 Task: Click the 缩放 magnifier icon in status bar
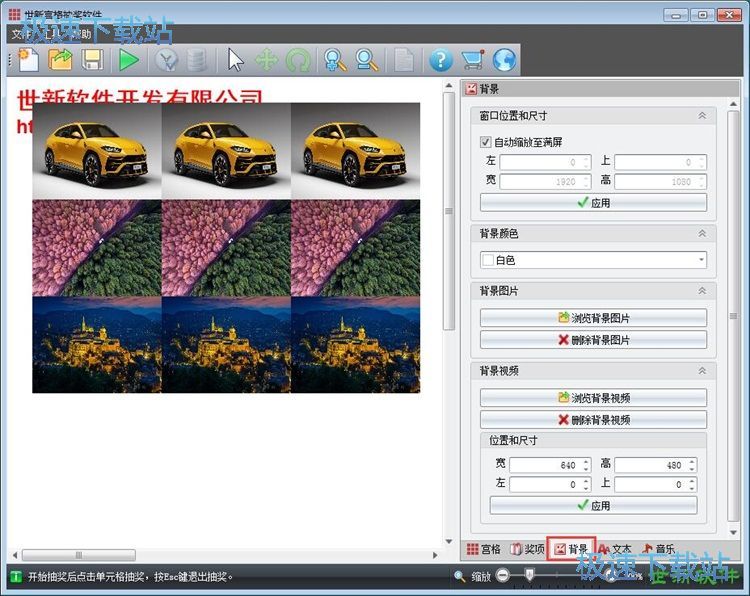[460, 576]
